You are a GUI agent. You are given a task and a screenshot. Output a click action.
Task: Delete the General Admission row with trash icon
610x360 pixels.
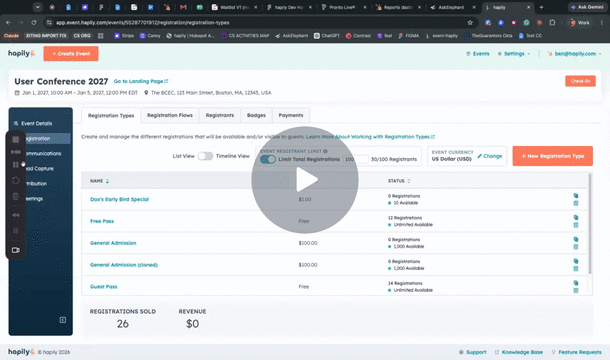pyautogui.click(x=576, y=247)
